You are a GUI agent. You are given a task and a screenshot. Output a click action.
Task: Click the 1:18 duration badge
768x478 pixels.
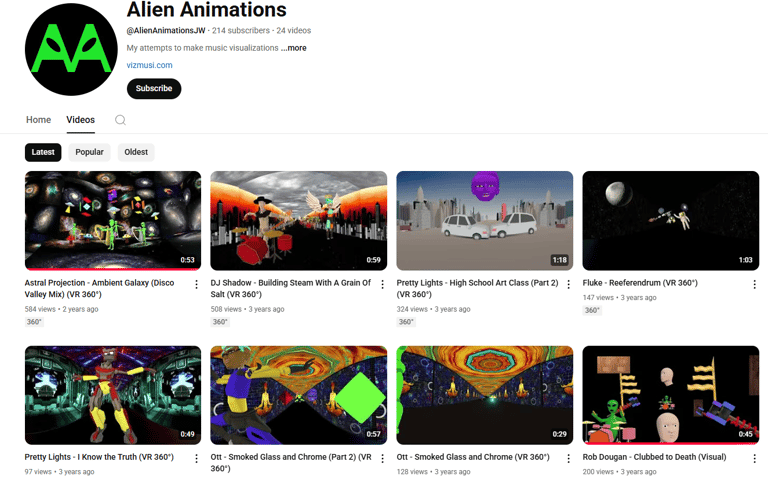tap(559, 260)
